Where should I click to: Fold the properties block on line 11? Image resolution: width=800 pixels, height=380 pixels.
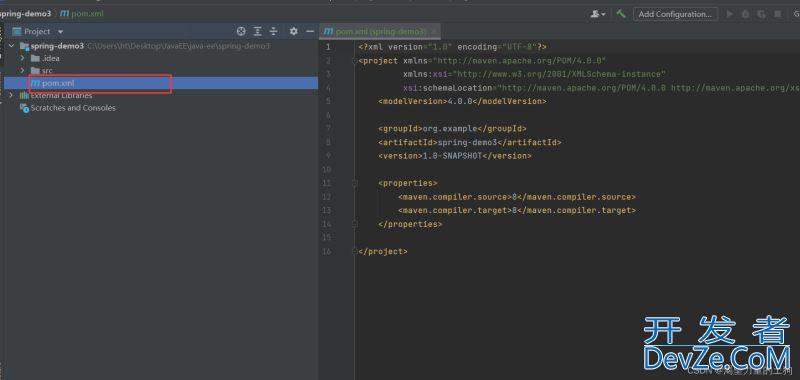click(355, 183)
